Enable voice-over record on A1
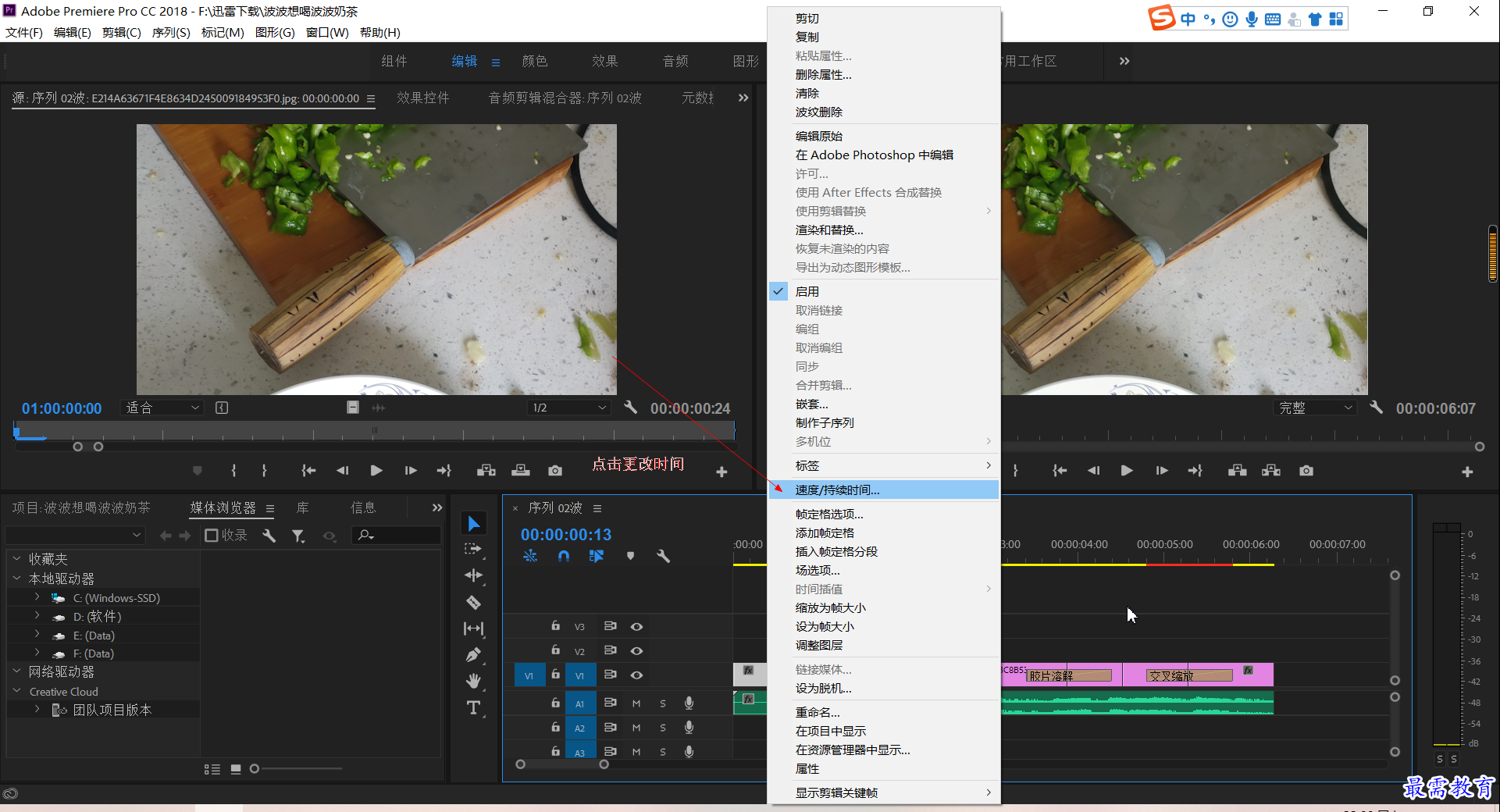1500x812 pixels. 689,703
